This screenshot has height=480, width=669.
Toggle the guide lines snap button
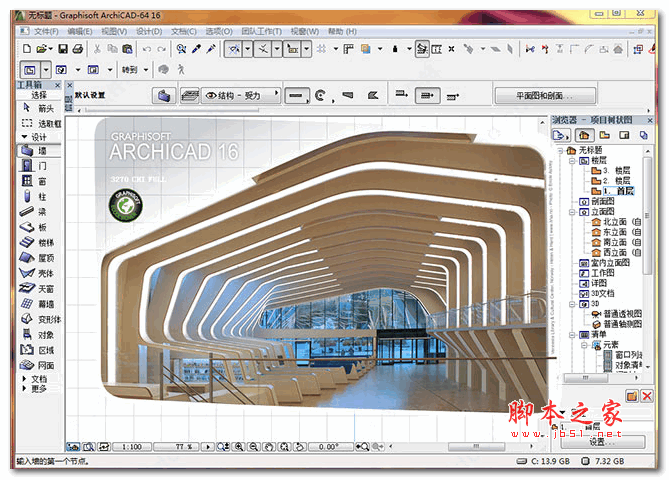[x=234, y=49]
